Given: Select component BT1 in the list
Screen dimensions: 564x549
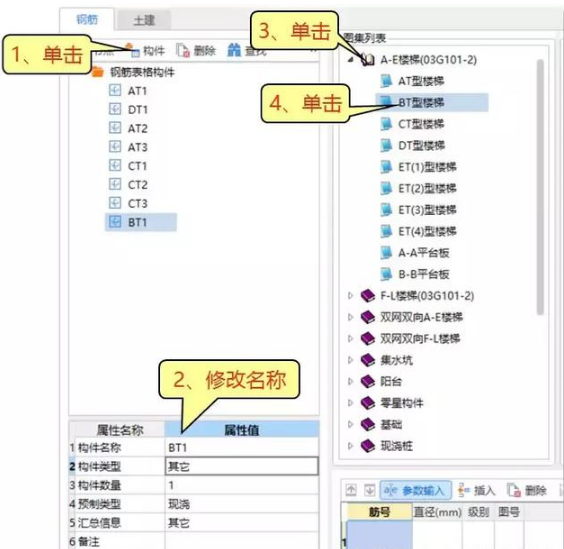Looking at the screenshot, I should [141, 222].
